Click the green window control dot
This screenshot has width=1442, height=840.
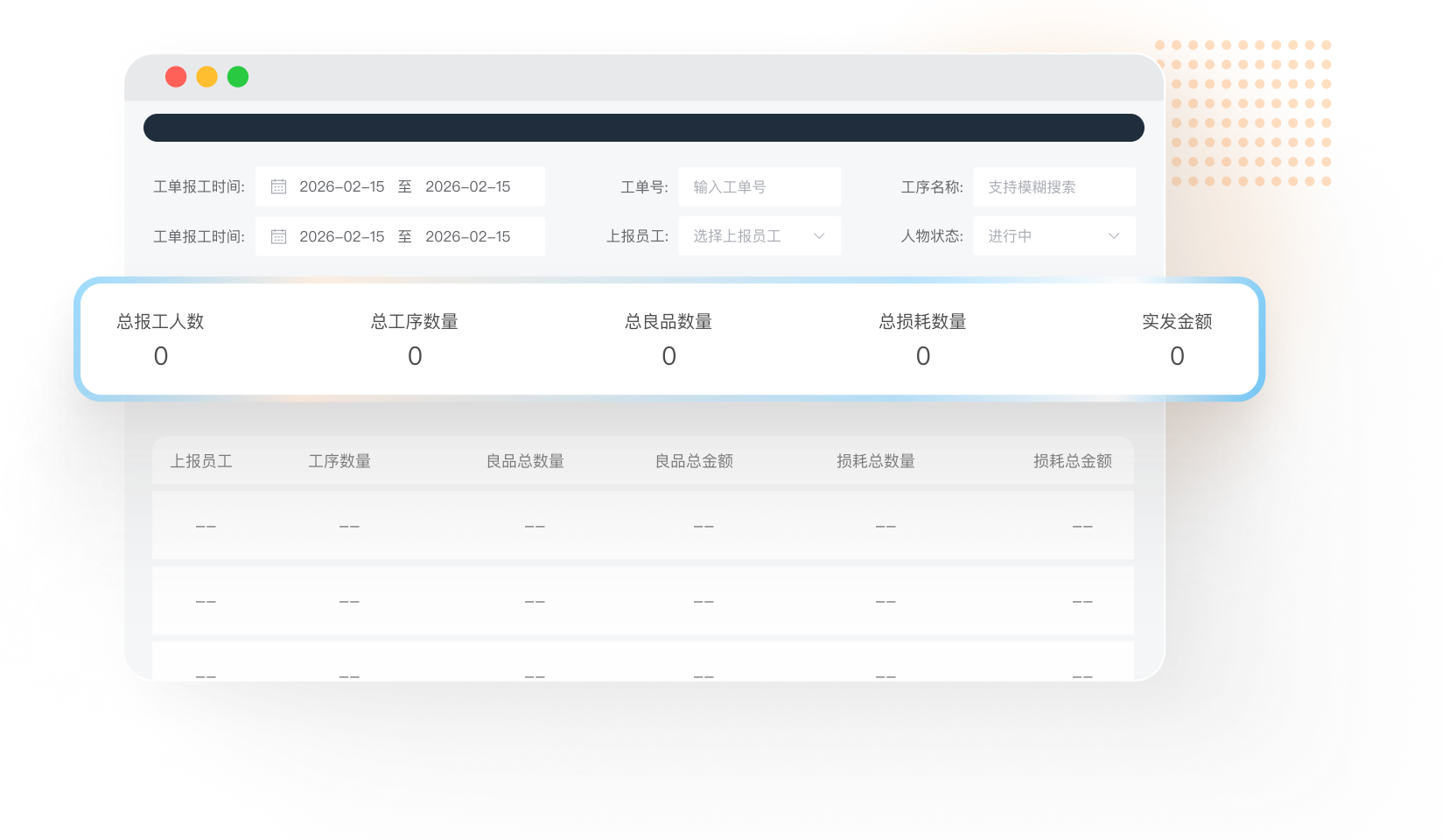[x=236, y=77]
